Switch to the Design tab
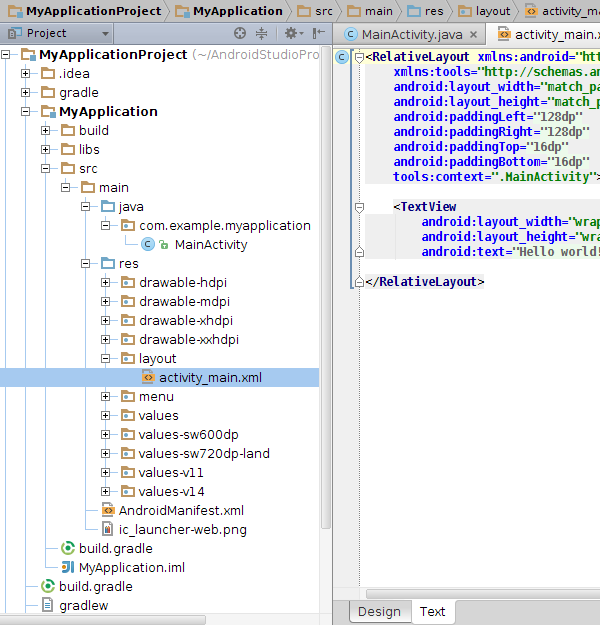 [379, 612]
